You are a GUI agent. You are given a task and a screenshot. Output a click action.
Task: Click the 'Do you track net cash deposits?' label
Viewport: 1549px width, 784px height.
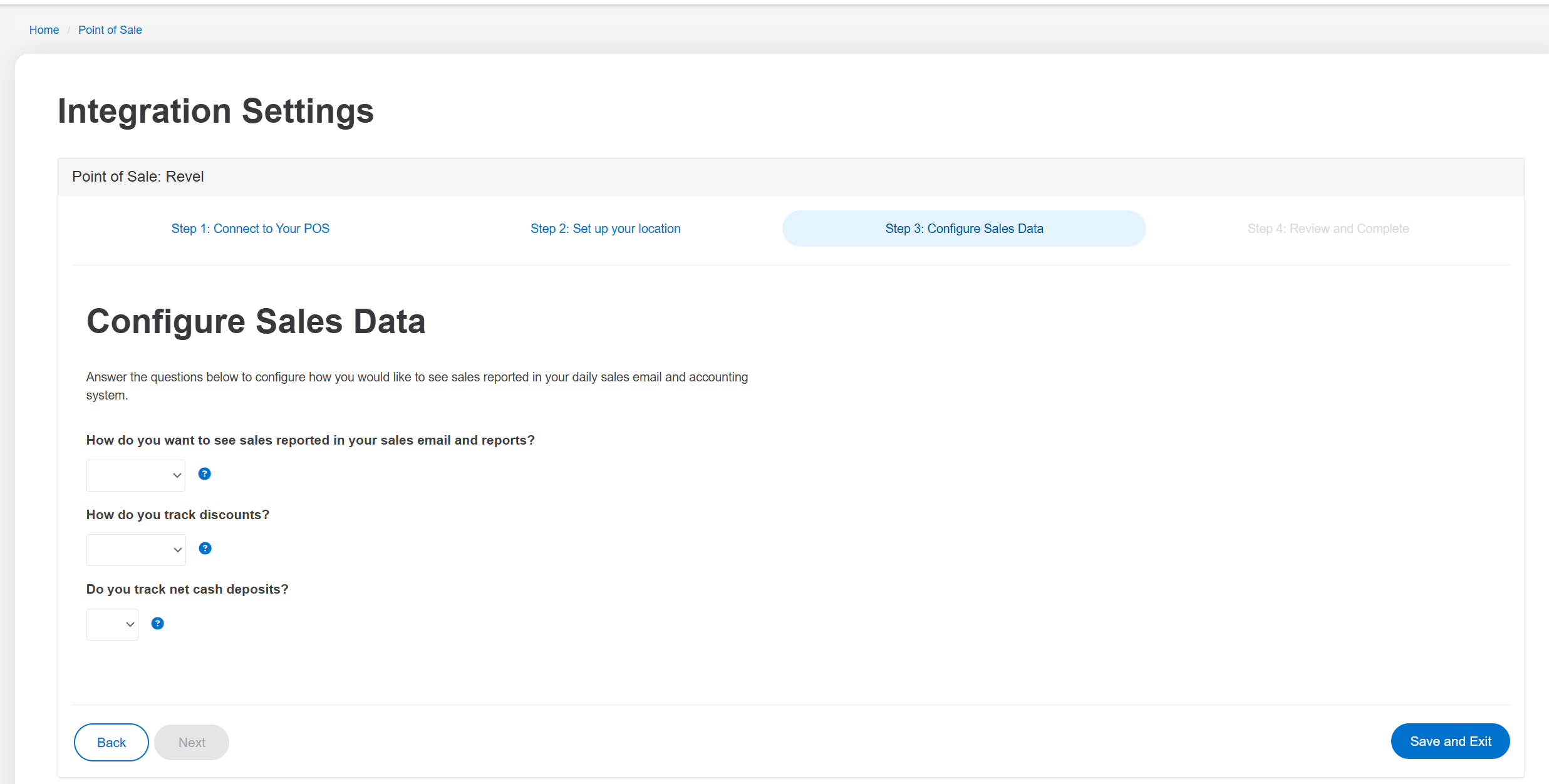point(187,589)
